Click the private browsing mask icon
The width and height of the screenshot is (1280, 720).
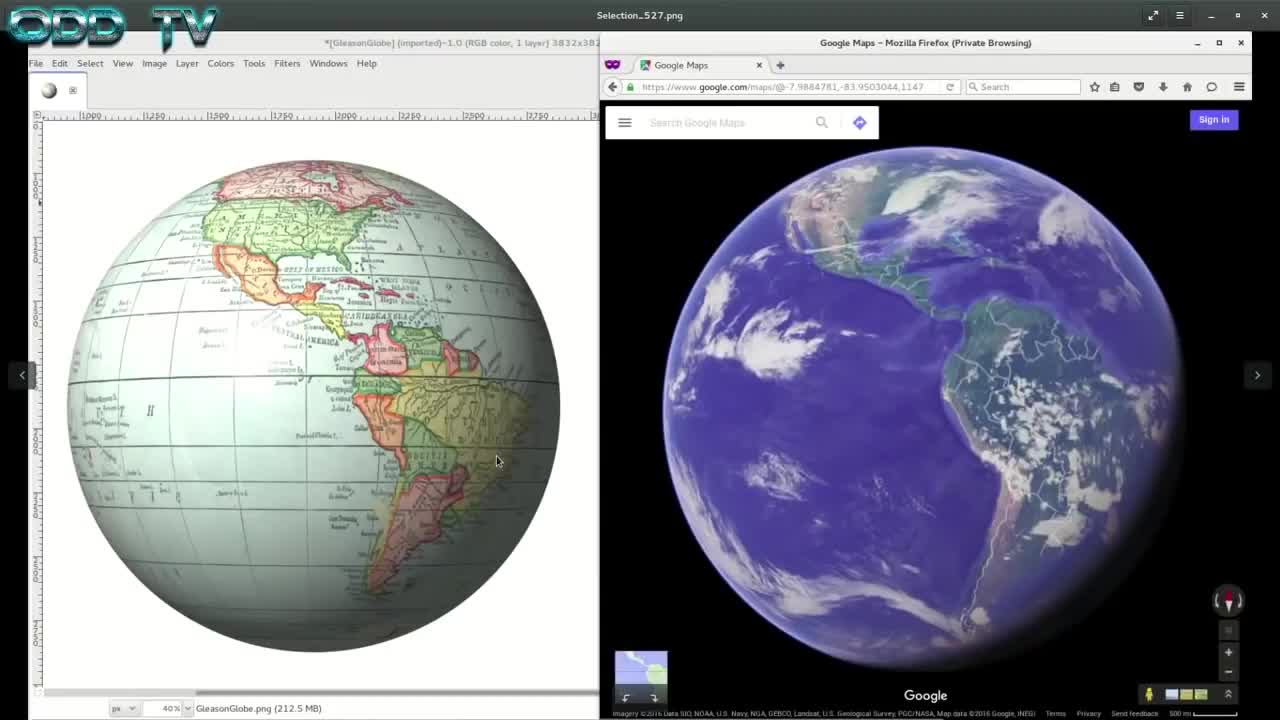tap(613, 65)
